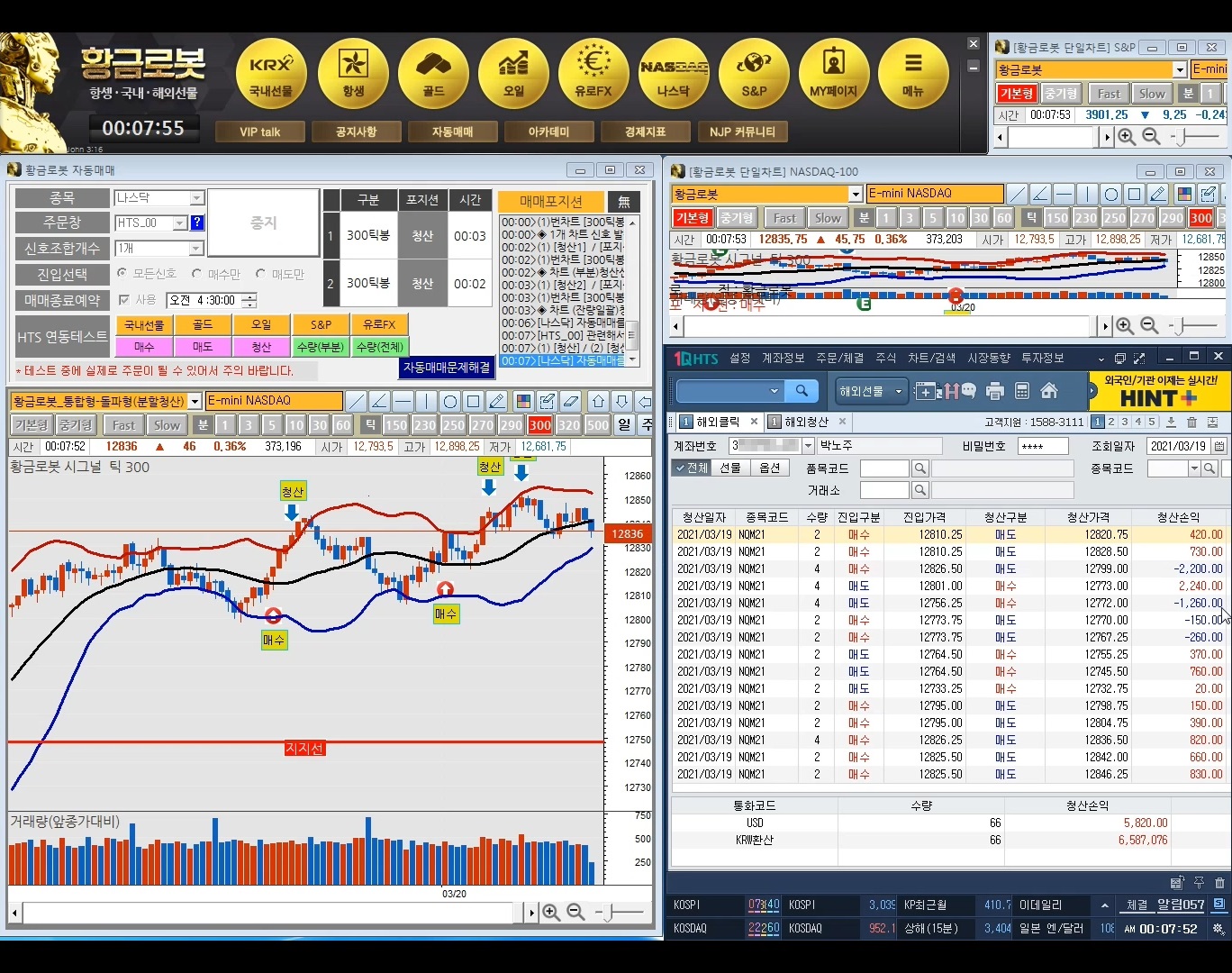Expand the 계좌번호 account dropdown

click(808, 446)
